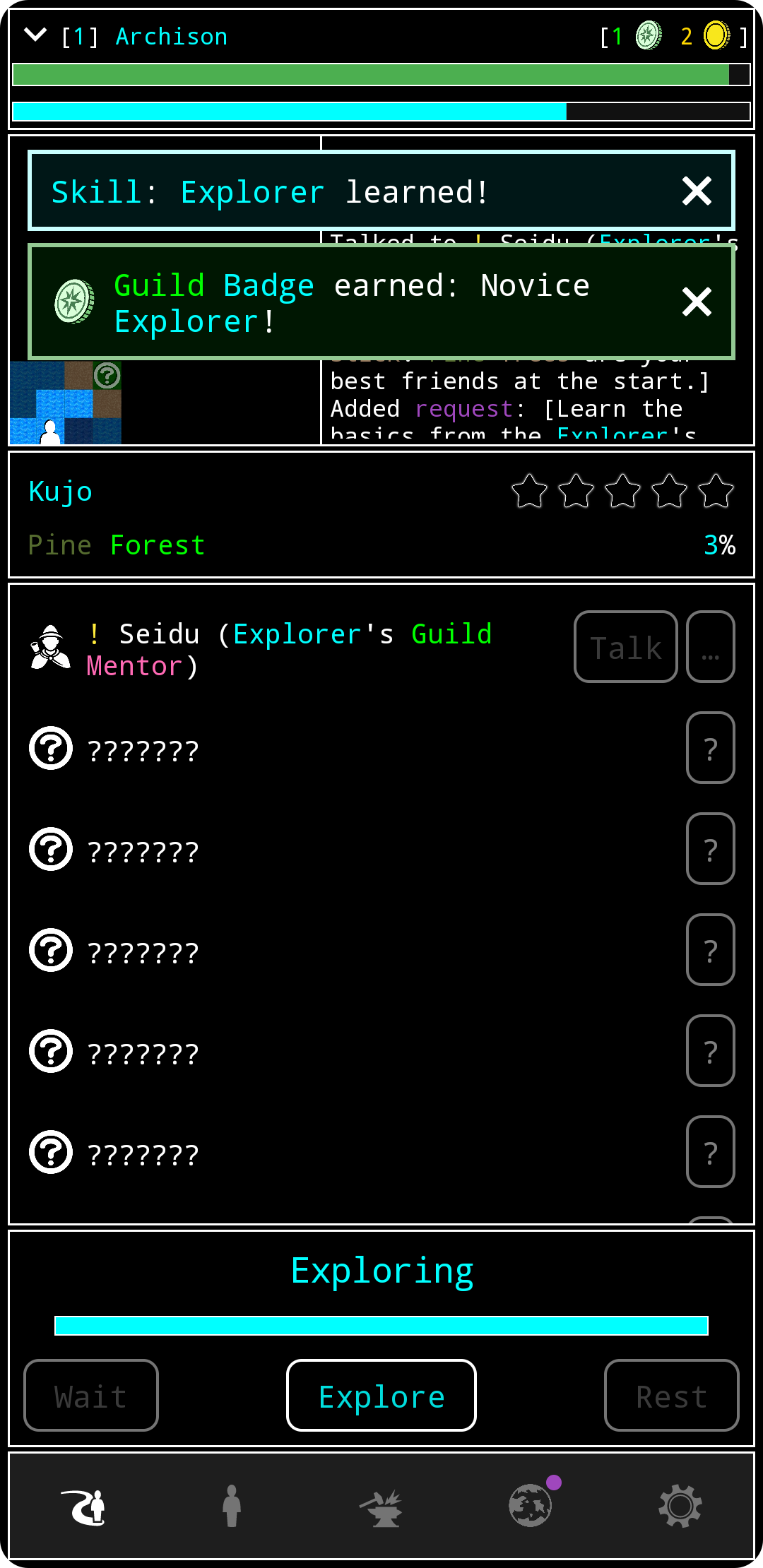Click the first unknown entry's question button
This screenshot has height=1568, width=763.
click(711, 747)
